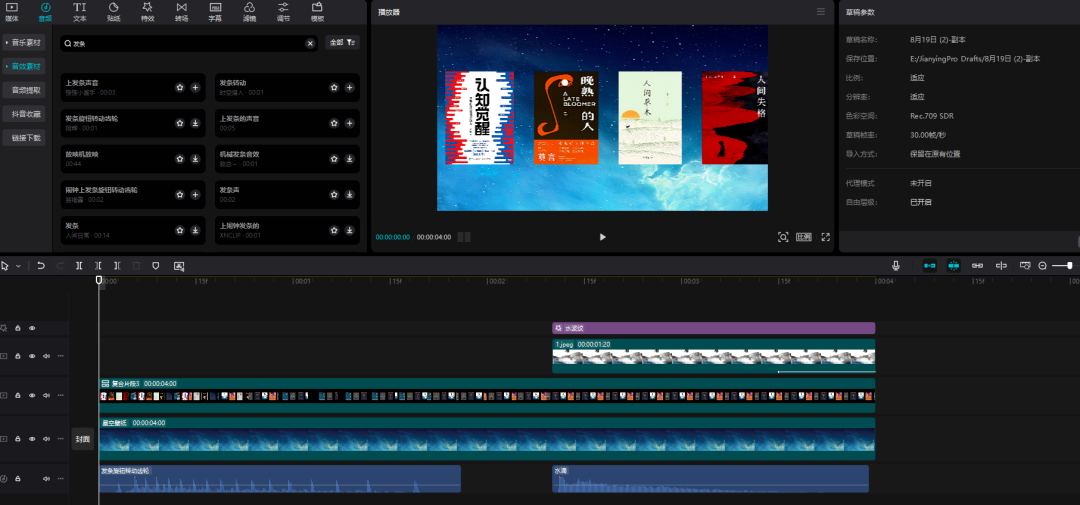
Task: Hide the 1.jpeg video track
Action: tap(32, 356)
